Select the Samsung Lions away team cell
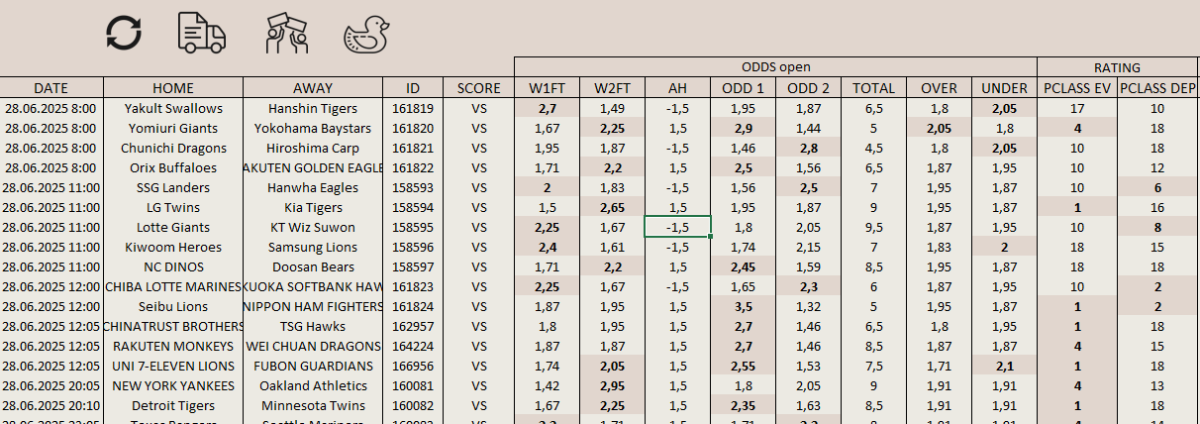The image size is (1200, 424). [x=313, y=247]
